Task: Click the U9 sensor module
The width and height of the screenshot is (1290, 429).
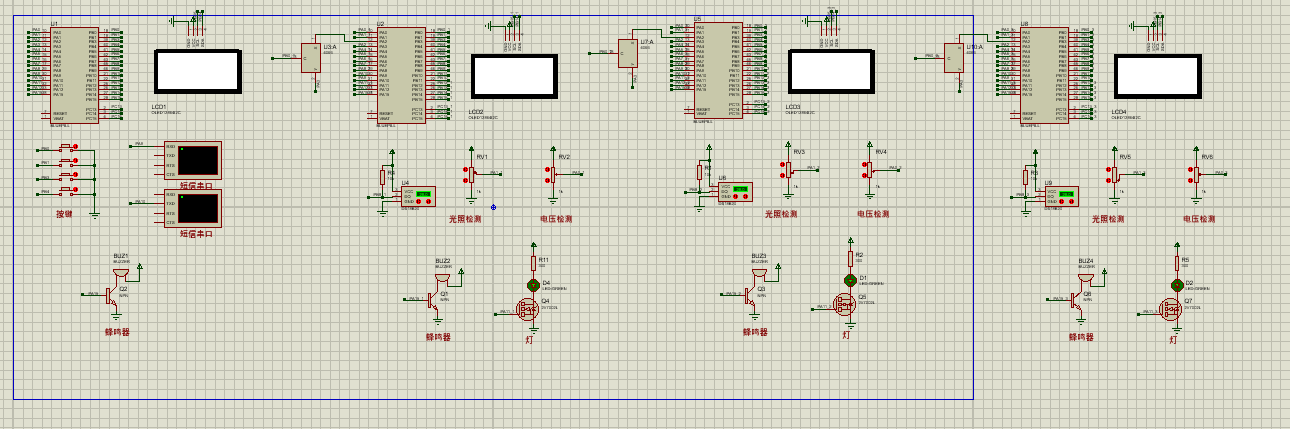Action: [x=1061, y=196]
